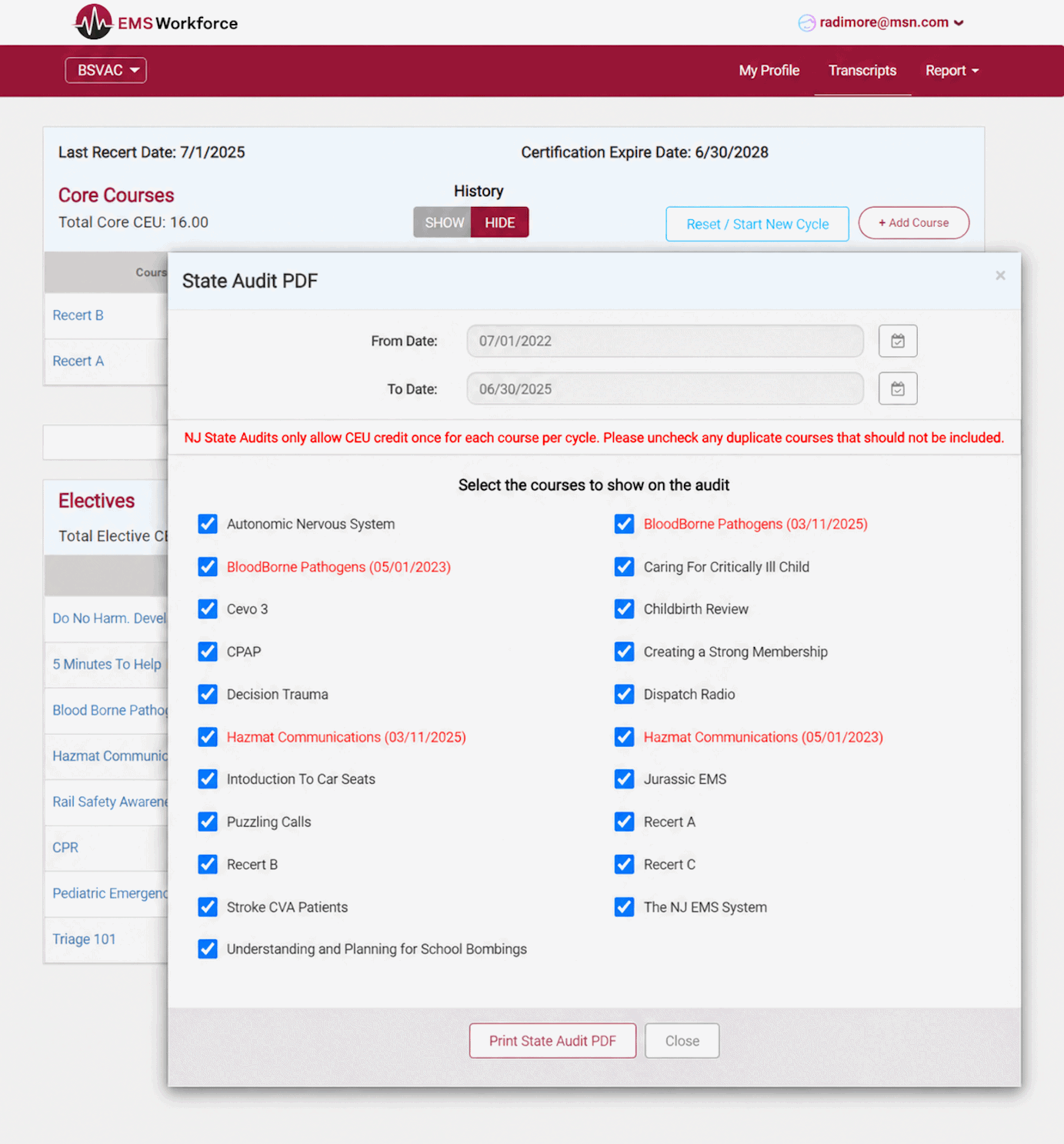Toggle Caring For Critically Ill Child checkbox
The width and height of the screenshot is (1064, 1144).
[x=625, y=567]
